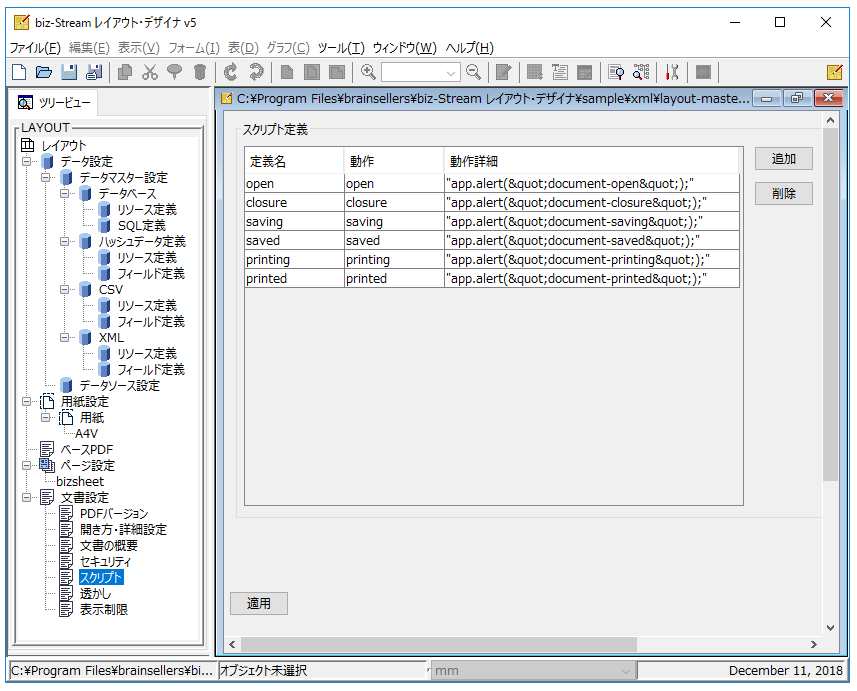This screenshot has width=857, height=691.
Task: Click the Save All toolbar icon
Action: point(94,72)
